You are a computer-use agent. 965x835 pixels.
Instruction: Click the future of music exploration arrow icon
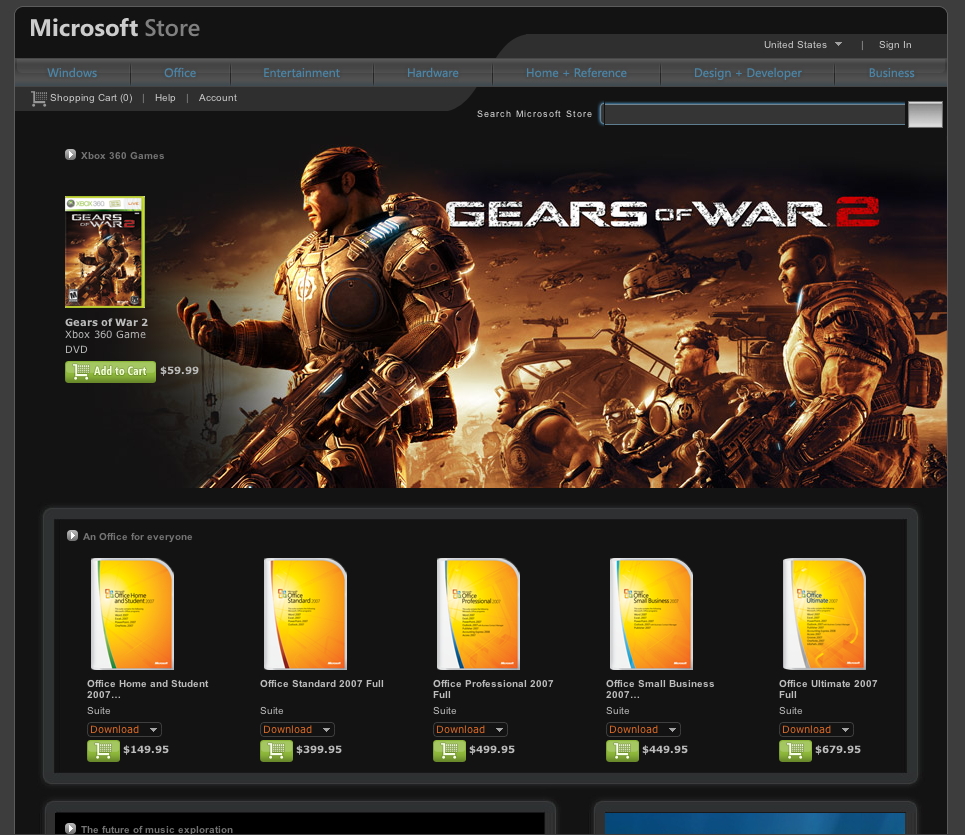pyautogui.click(x=70, y=828)
